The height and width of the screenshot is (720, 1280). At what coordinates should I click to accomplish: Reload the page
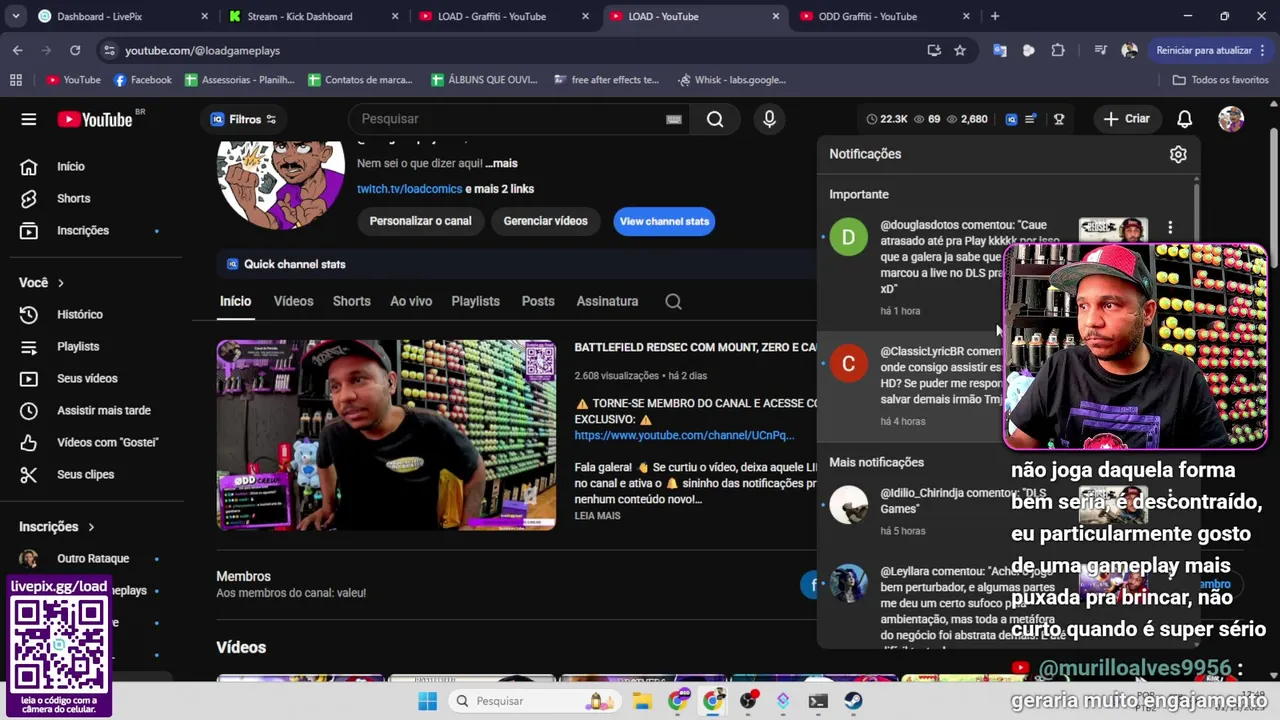[75, 50]
